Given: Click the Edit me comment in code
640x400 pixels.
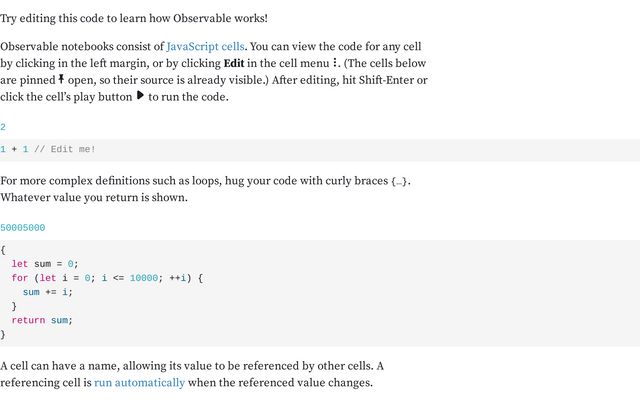Looking at the screenshot, I should point(64,149).
